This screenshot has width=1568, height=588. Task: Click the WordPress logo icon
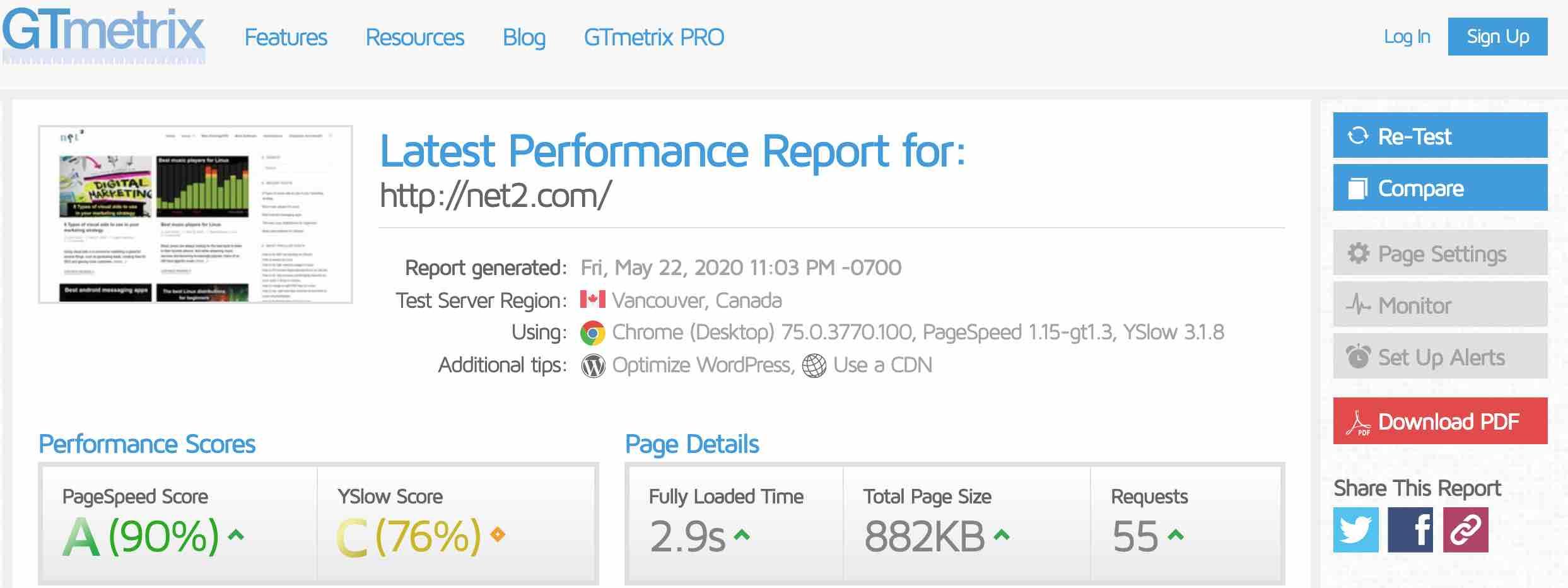[593, 365]
